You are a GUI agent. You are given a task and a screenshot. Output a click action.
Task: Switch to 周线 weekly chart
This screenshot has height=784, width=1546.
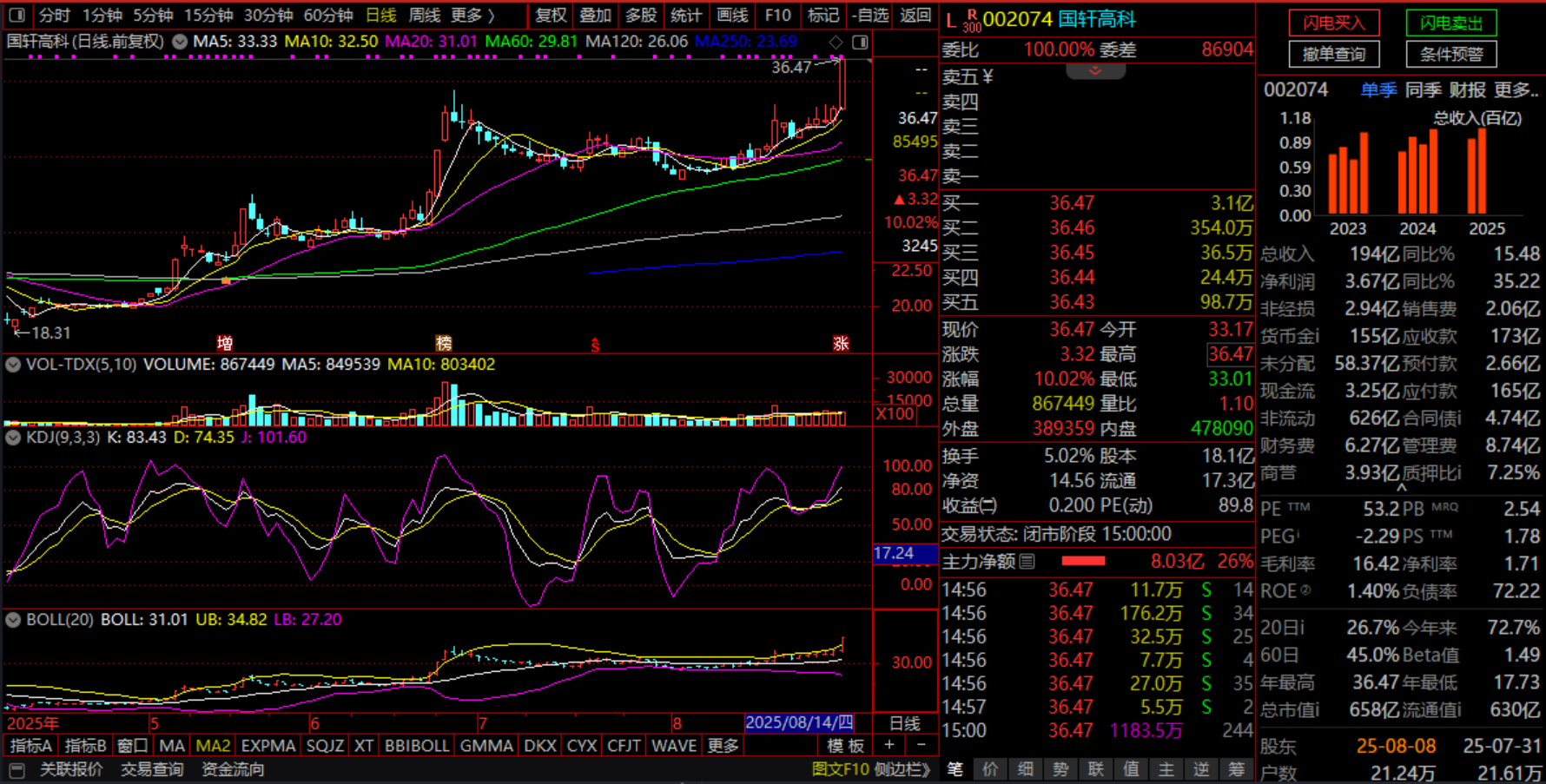(425, 15)
